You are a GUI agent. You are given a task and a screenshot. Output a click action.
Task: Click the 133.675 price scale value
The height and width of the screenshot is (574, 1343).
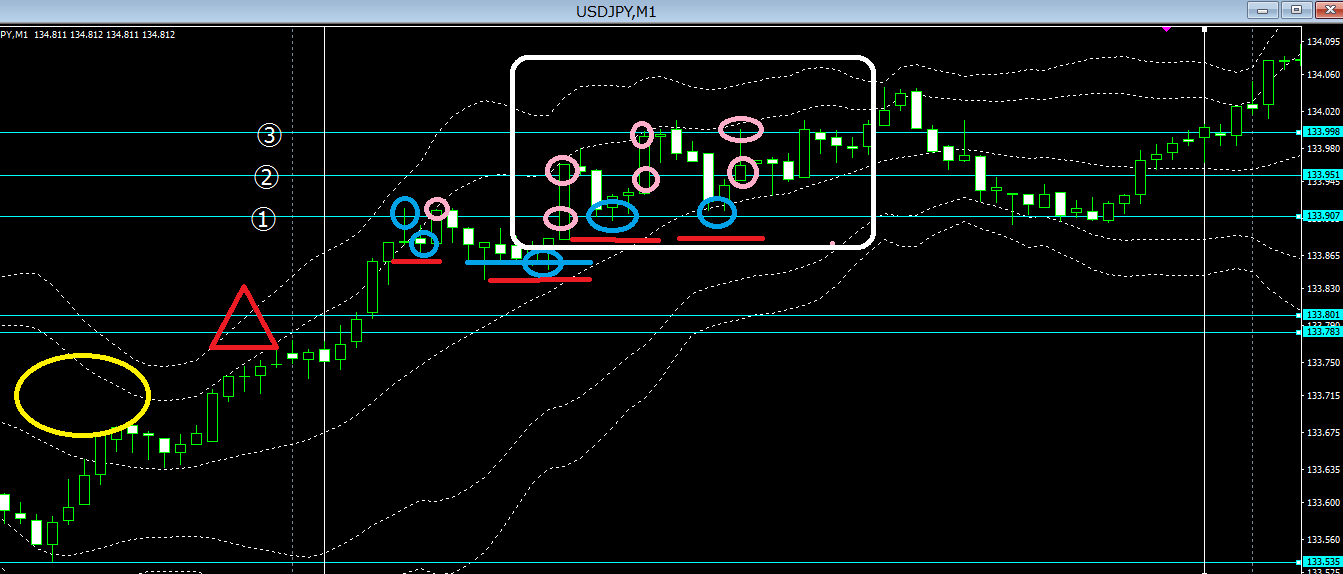(1324, 432)
